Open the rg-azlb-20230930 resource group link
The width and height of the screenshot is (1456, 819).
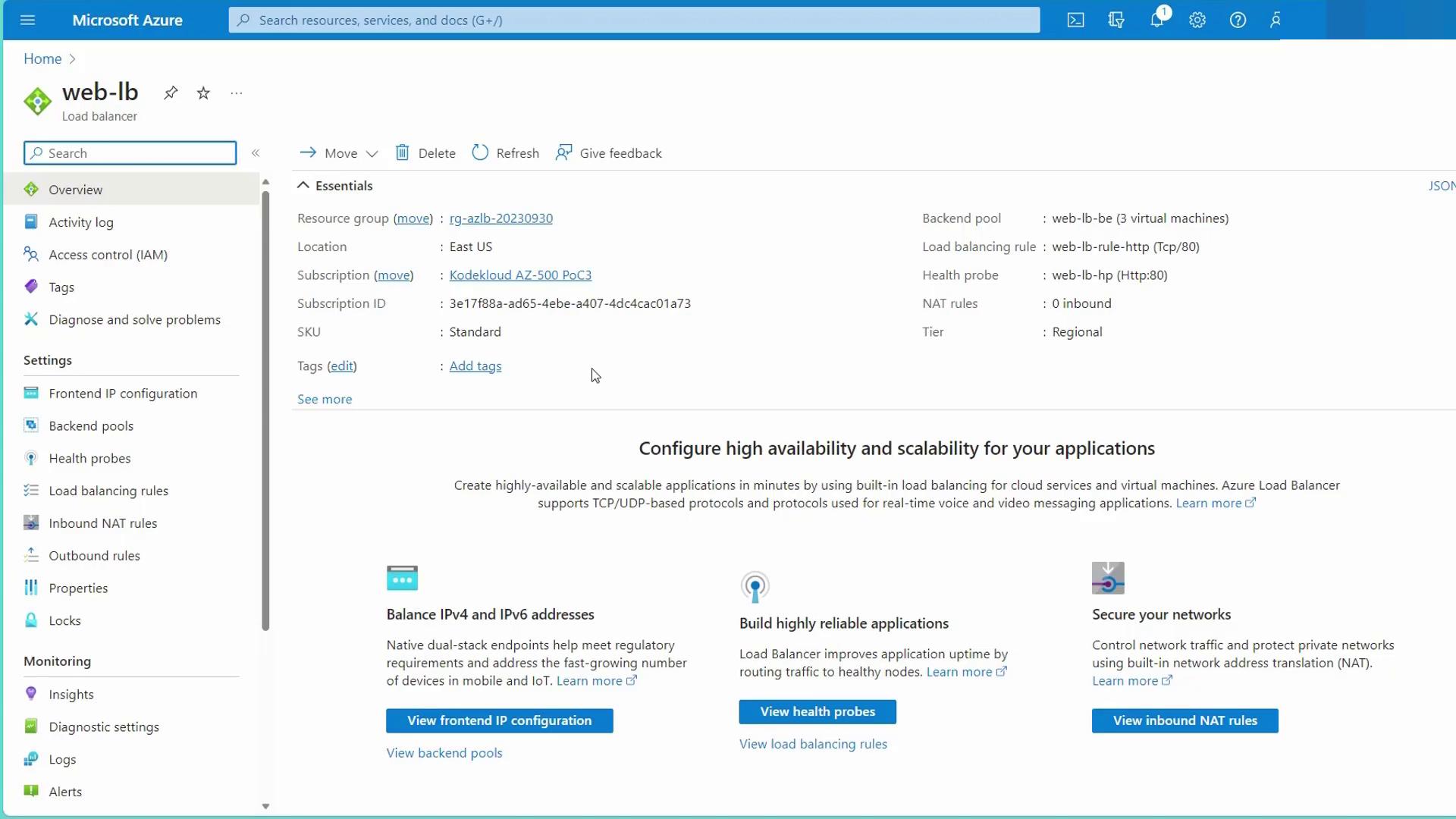(500, 218)
